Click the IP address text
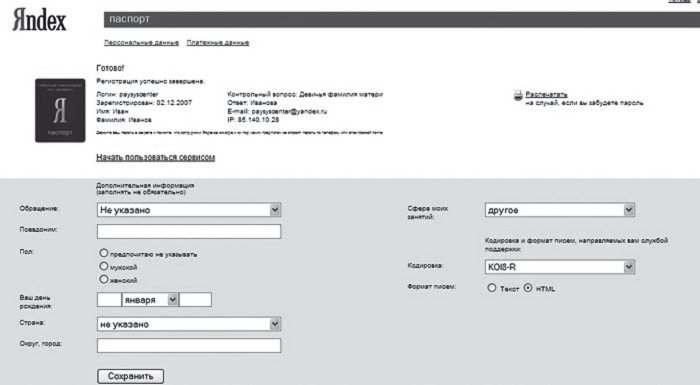The width and height of the screenshot is (700, 385). 253,120
